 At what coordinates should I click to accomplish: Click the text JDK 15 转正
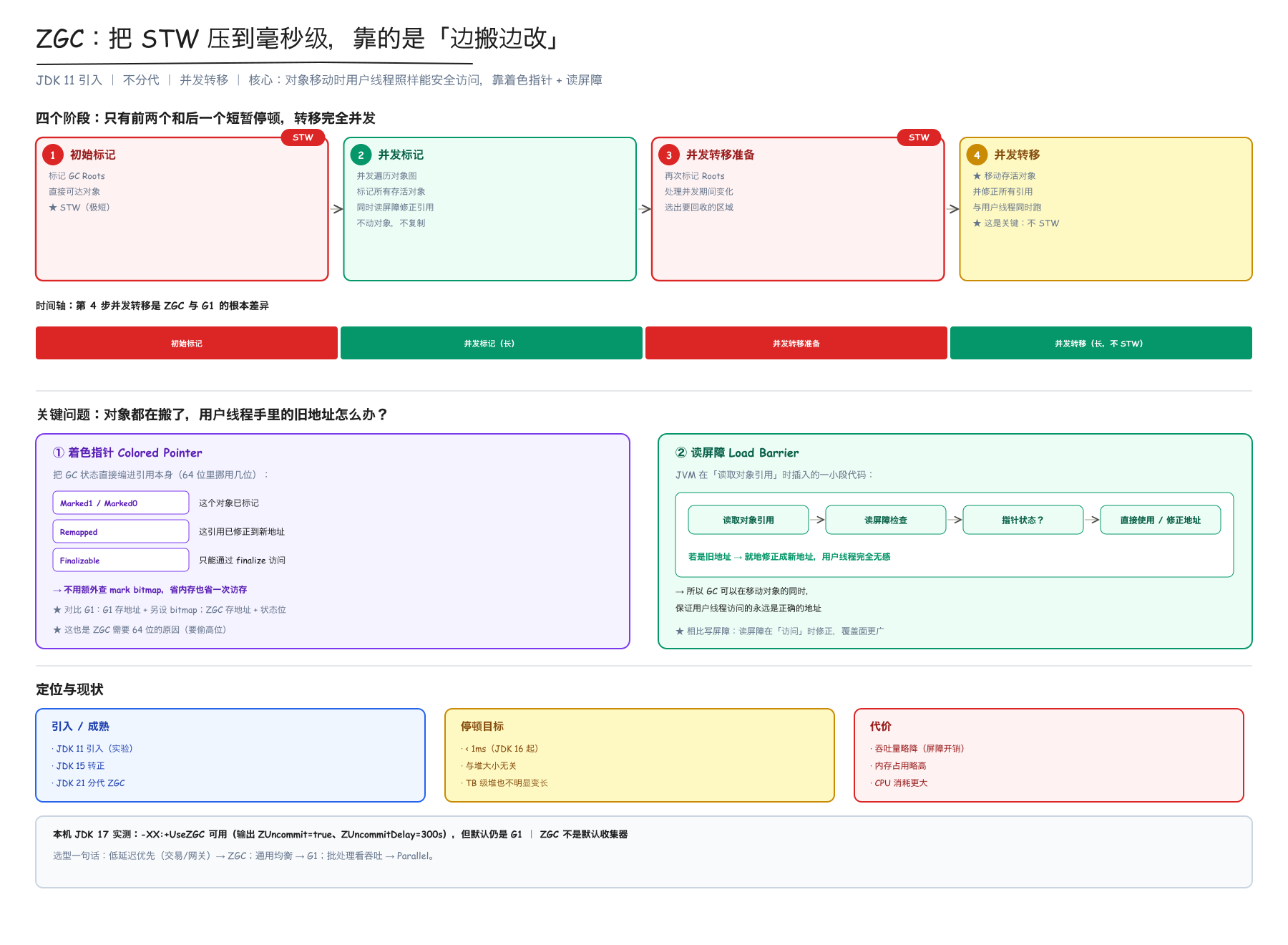[80, 765]
